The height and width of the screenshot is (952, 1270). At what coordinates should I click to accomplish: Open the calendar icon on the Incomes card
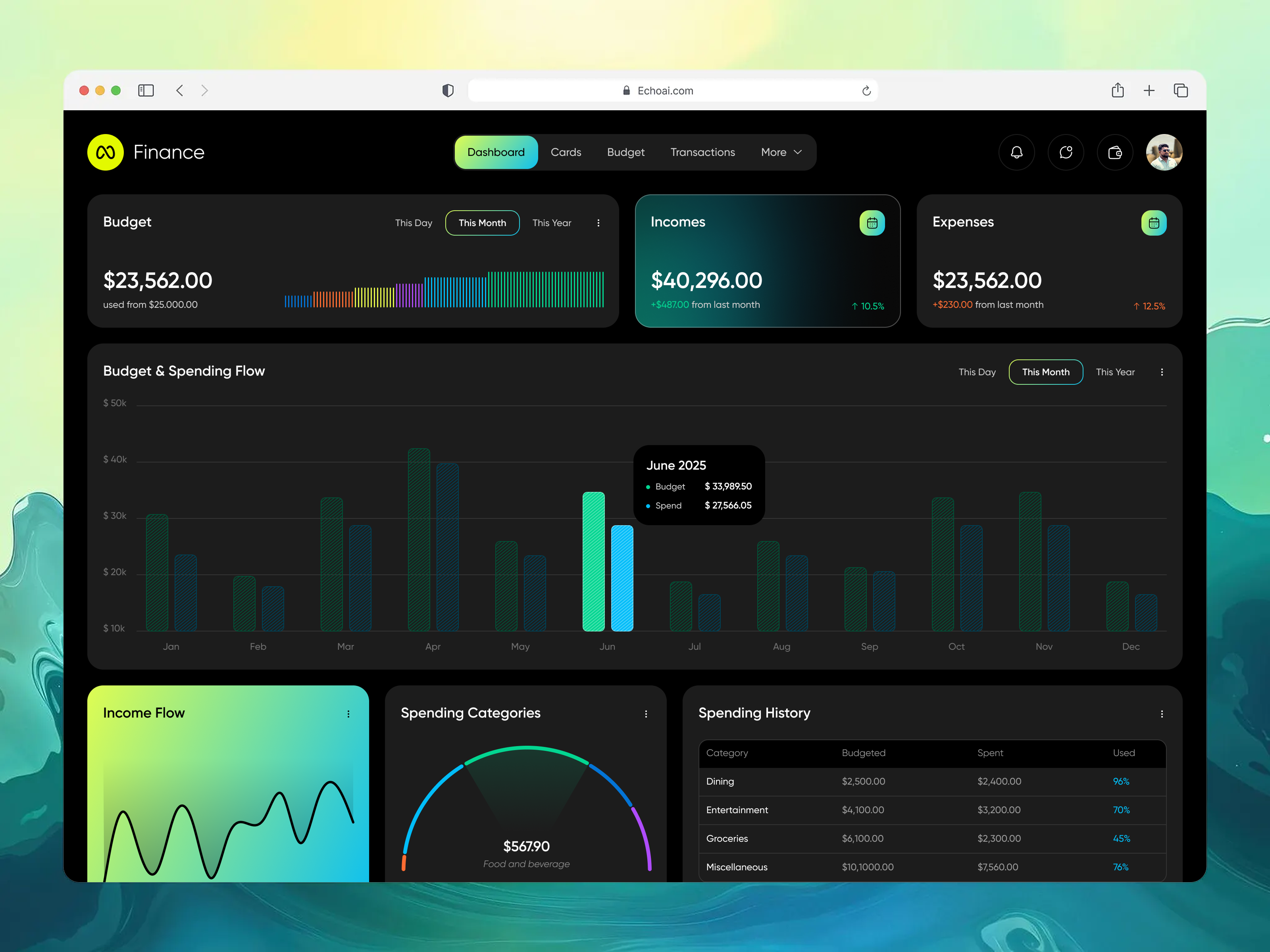(872, 223)
